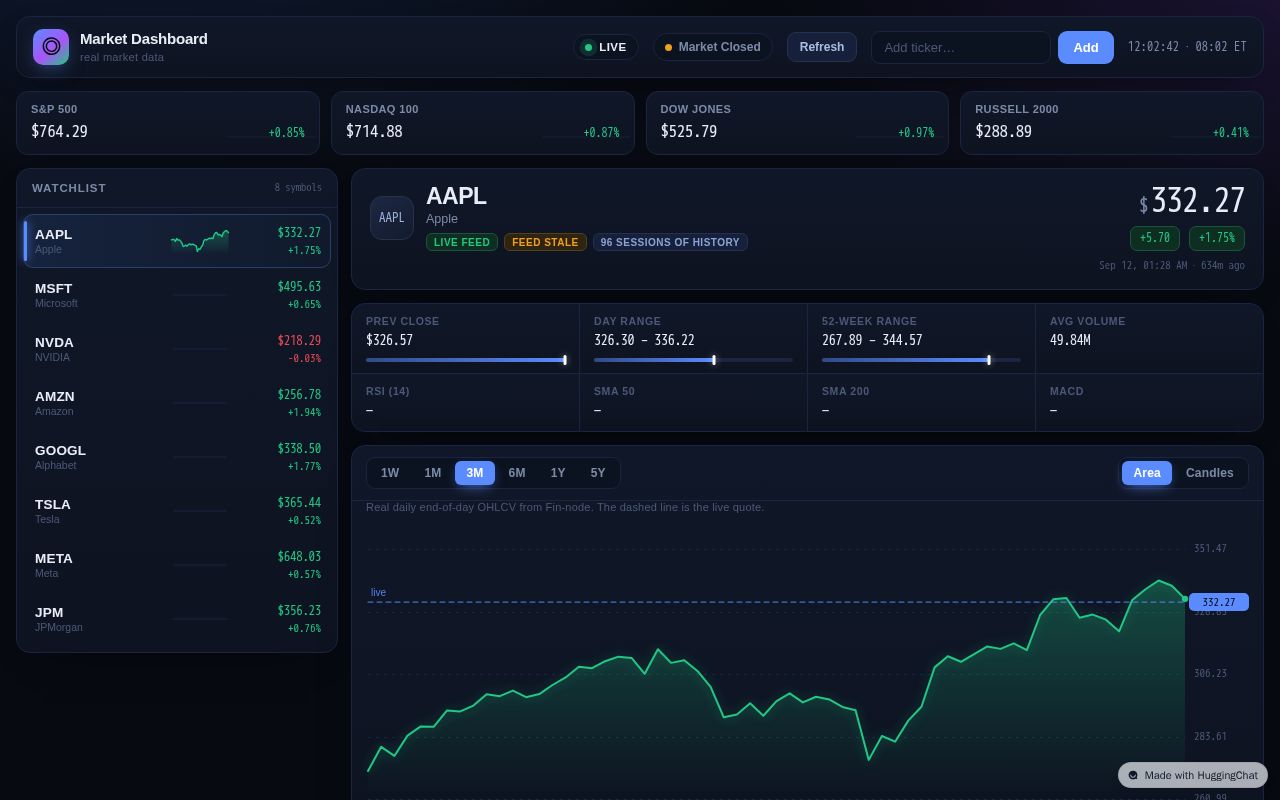Select AMZN in the watchlist
The image size is (1280, 800).
click(177, 403)
